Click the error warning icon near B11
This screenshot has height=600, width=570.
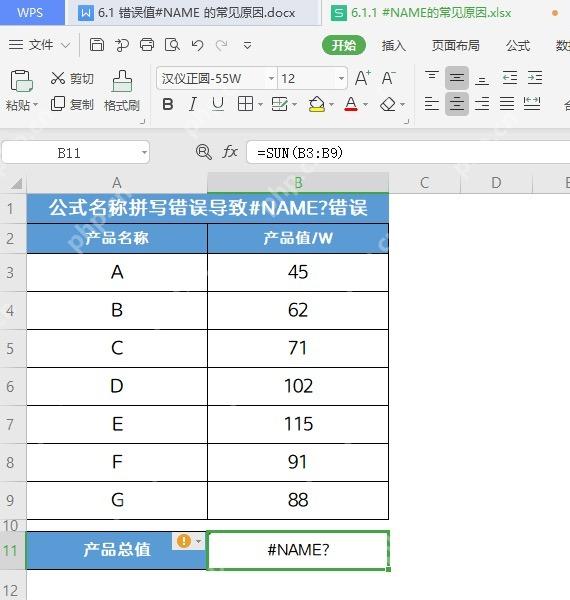click(x=184, y=541)
